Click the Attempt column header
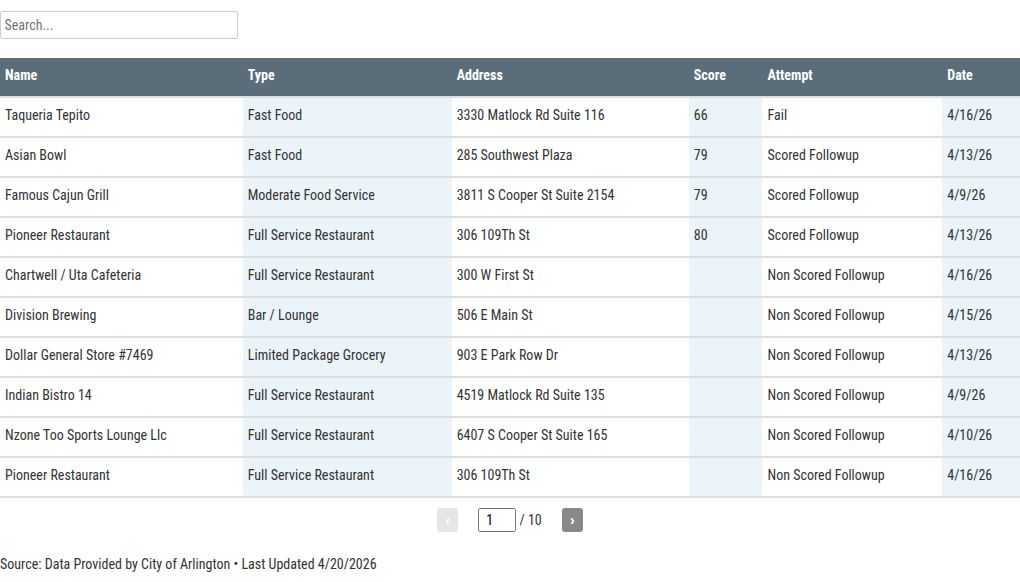The height and width of the screenshot is (582, 1020). [x=790, y=75]
